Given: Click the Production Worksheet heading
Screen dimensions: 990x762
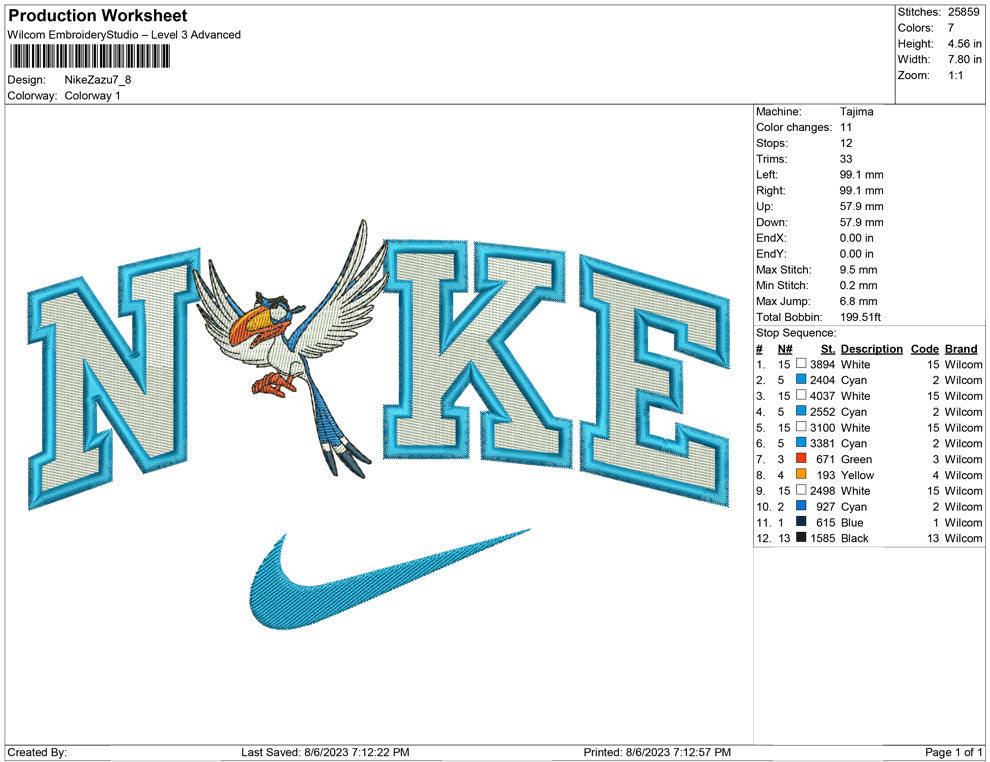Looking at the screenshot, I should click(x=98, y=16).
